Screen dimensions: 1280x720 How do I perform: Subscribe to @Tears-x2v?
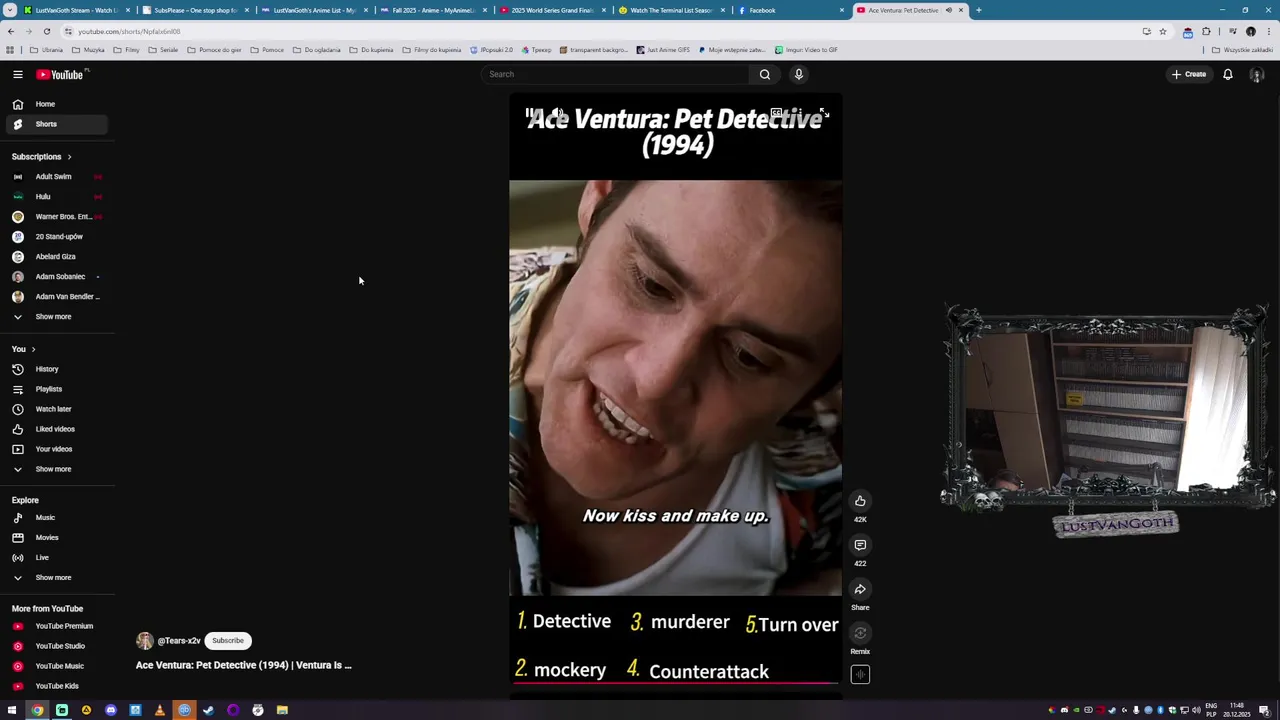[228, 641]
